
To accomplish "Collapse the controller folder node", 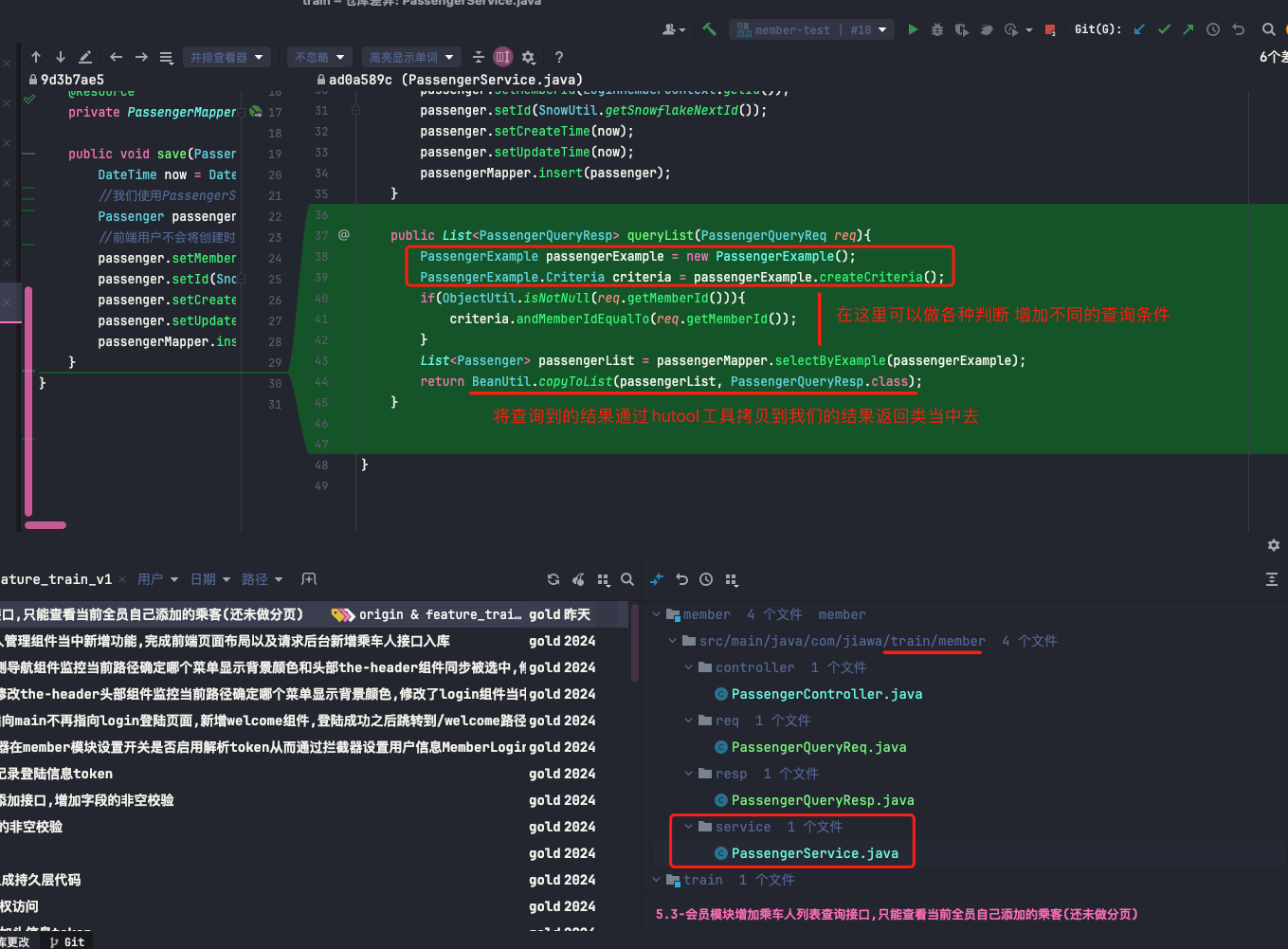I will tap(688, 667).
